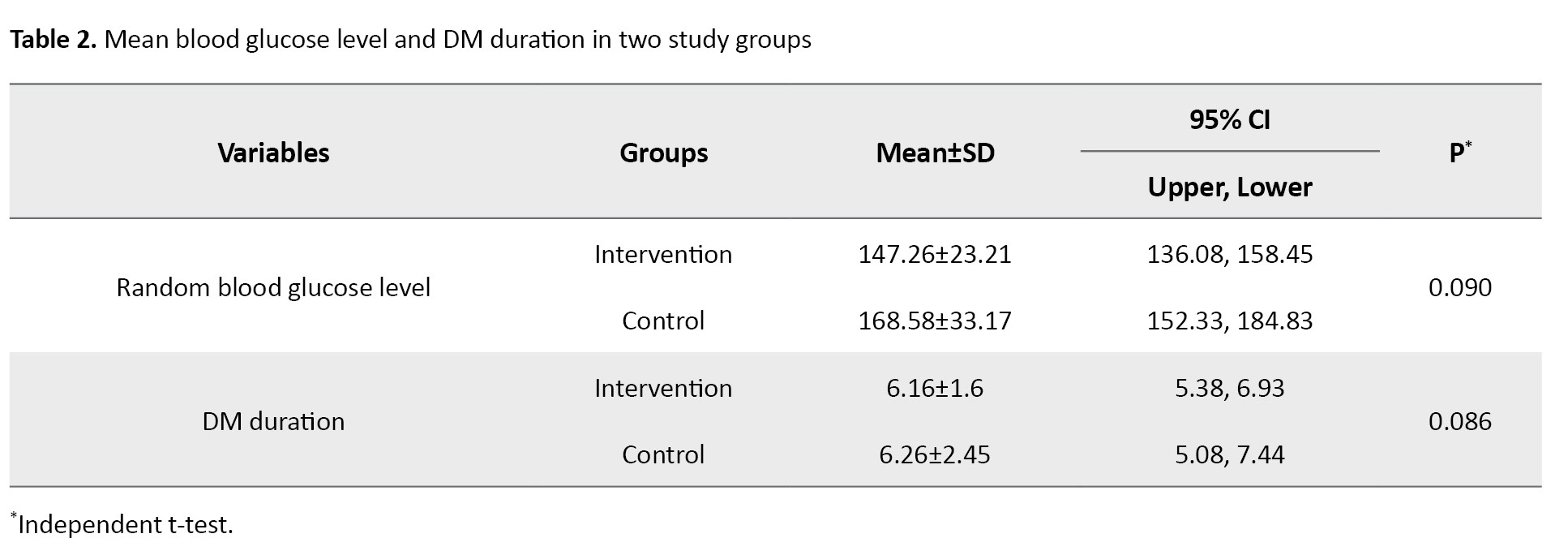The width and height of the screenshot is (1568, 551).
Task: Select the 136.08, 158.45 confidence interval
Action: click(x=1229, y=254)
